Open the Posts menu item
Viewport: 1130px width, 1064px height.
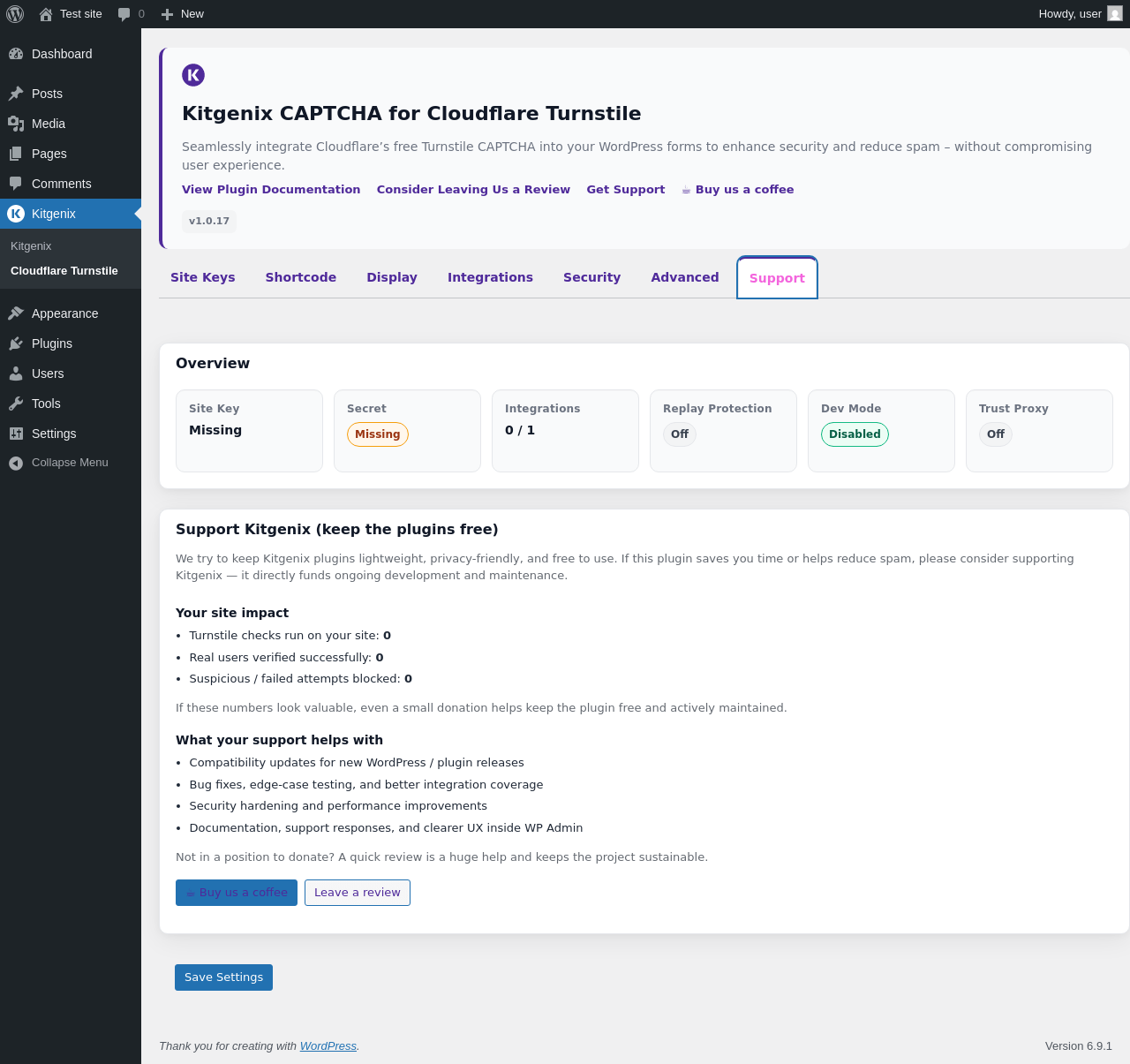tap(71, 94)
